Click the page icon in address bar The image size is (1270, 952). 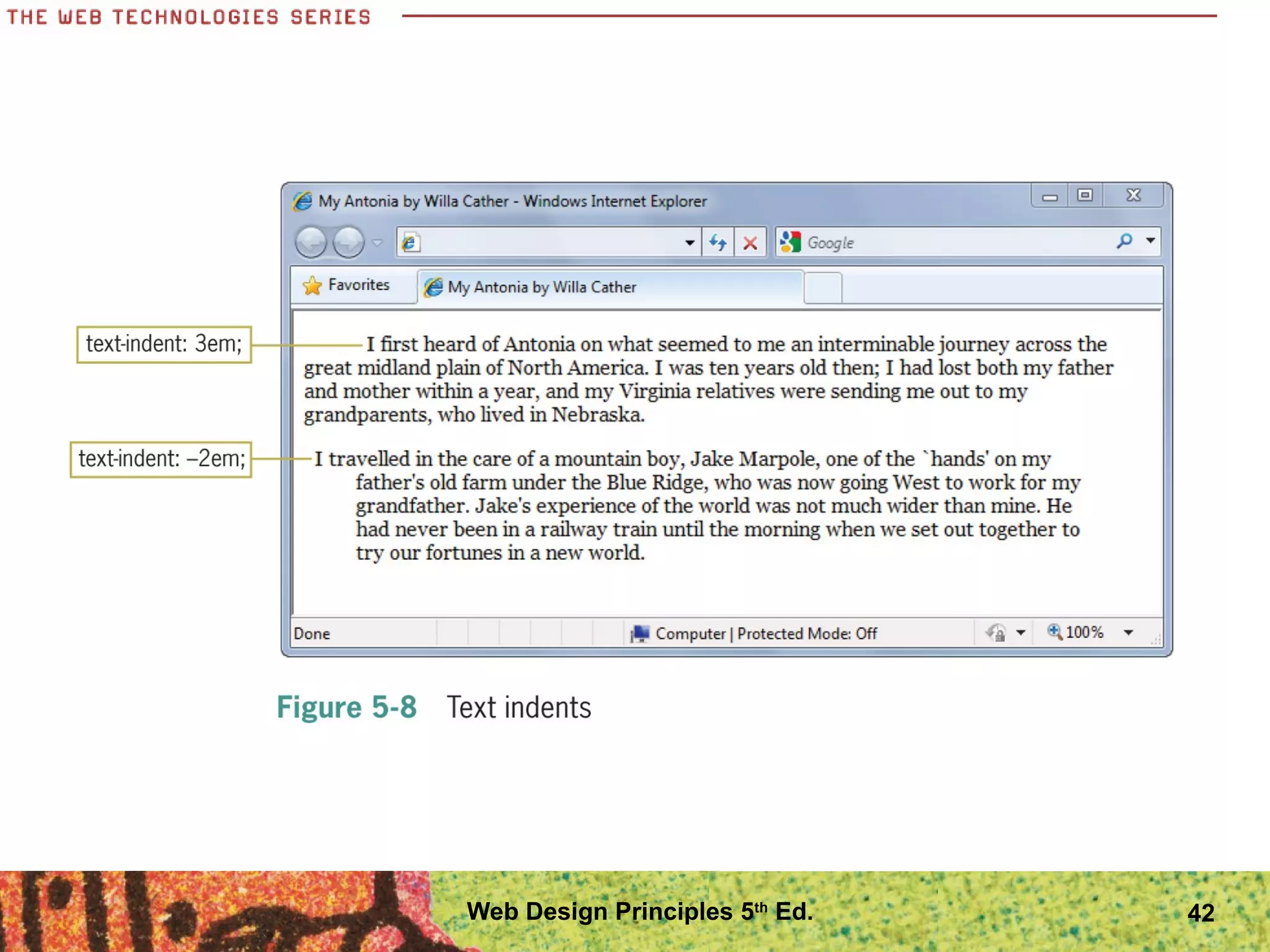(410, 242)
